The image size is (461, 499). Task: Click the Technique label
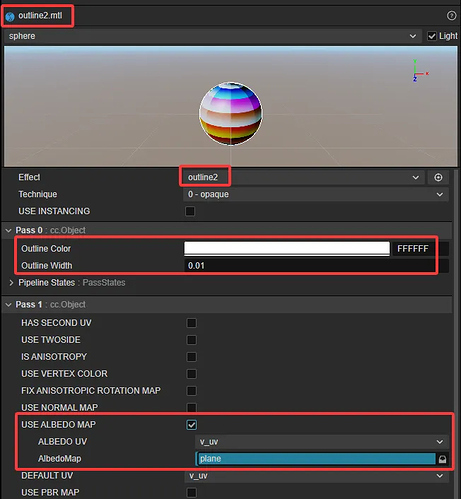pos(38,194)
